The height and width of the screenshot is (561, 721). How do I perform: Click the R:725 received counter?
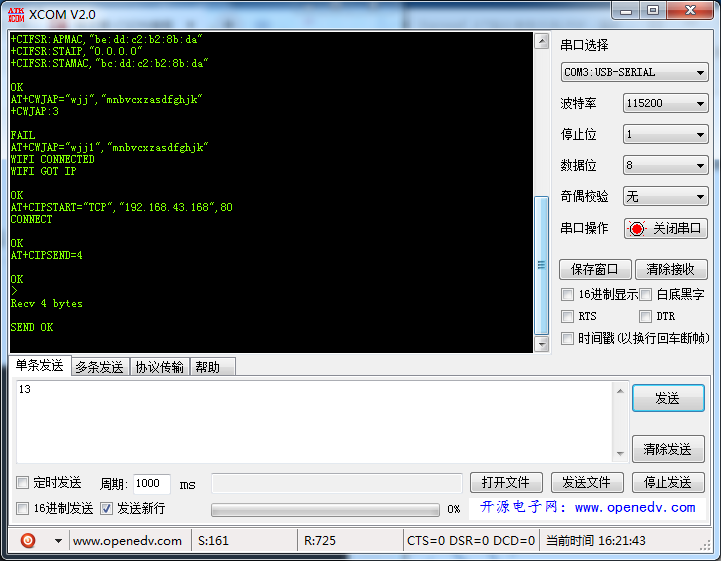click(x=320, y=541)
